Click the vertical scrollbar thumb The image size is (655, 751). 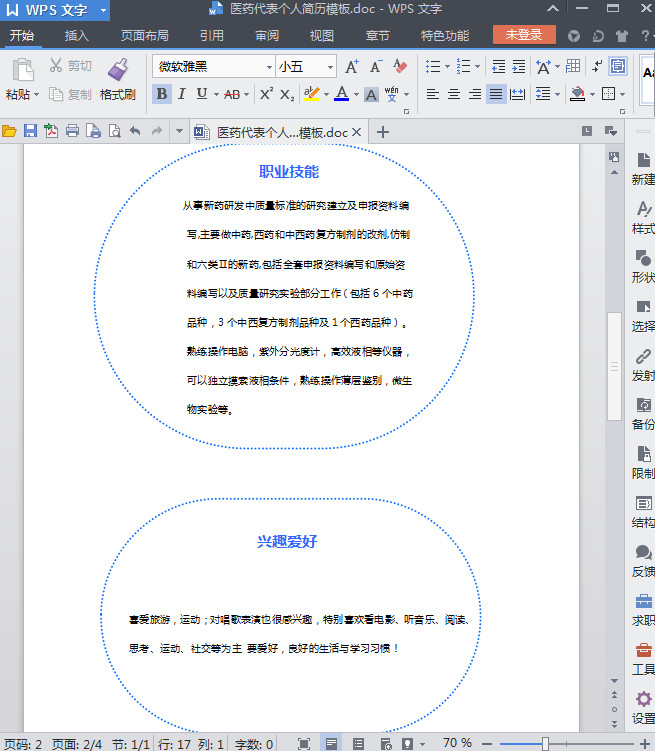coord(614,366)
